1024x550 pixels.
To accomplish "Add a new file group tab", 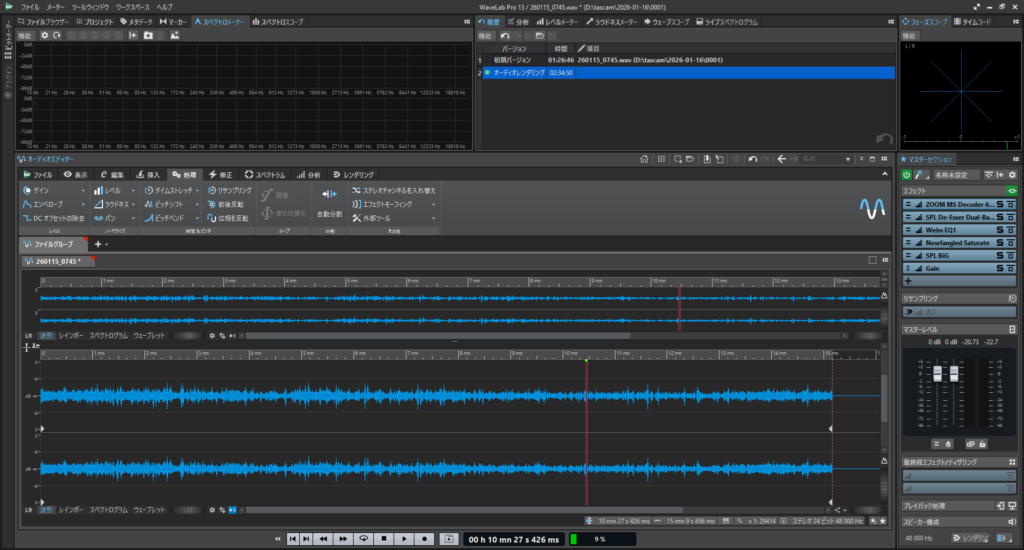I will pyautogui.click(x=97, y=243).
